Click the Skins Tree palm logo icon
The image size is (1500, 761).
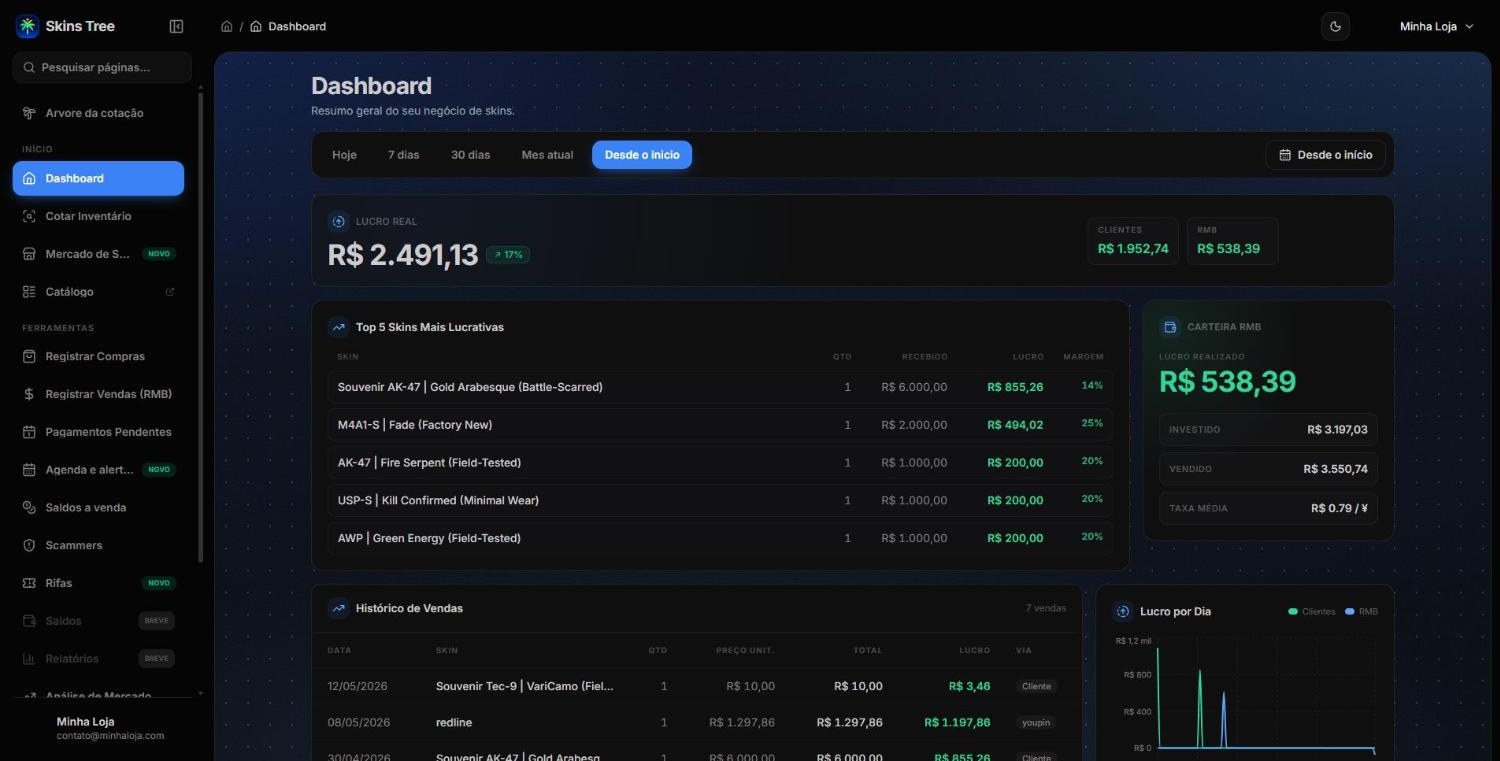[x=27, y=26]
